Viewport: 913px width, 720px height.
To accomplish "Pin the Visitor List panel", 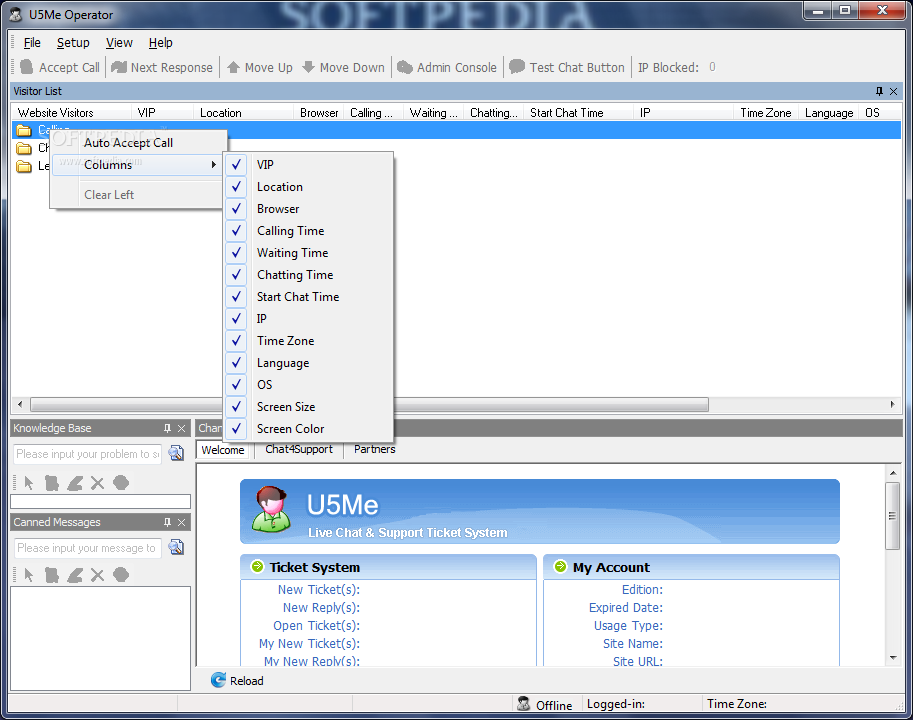I will coord(879,91).
